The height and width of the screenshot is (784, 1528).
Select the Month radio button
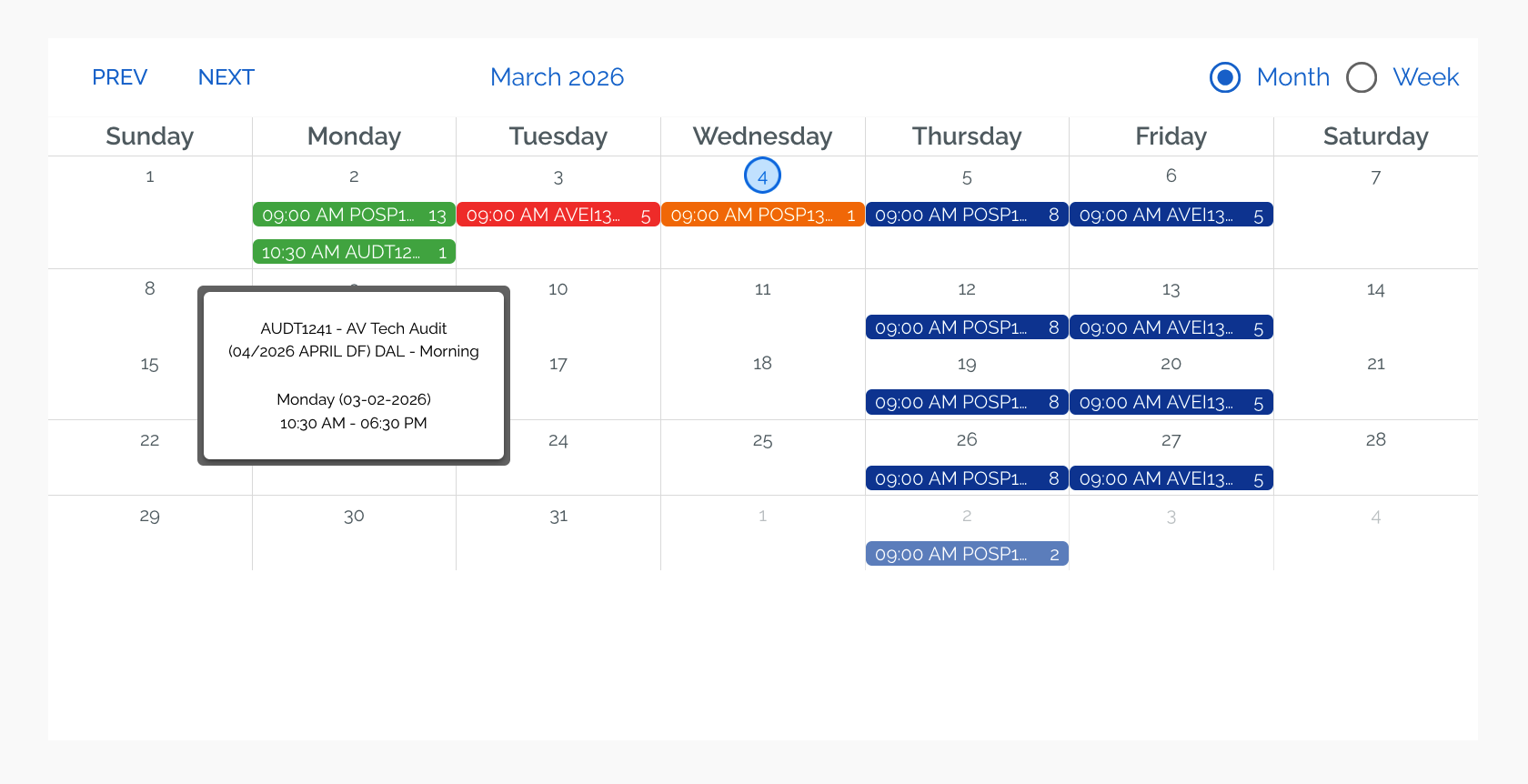(1225, 77)
